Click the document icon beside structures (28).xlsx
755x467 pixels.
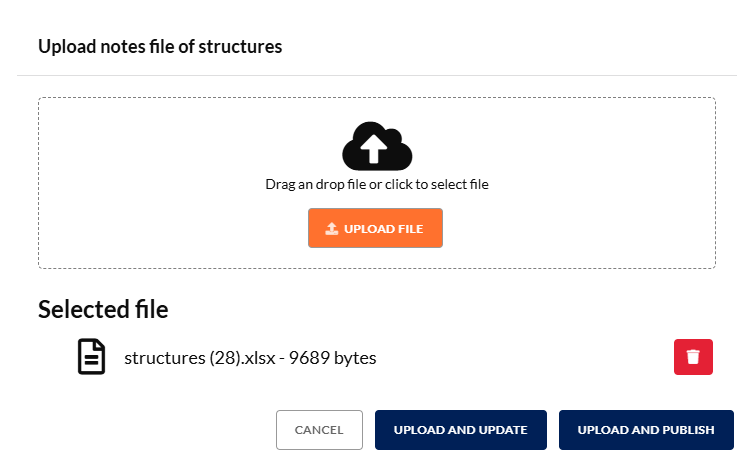92,357
